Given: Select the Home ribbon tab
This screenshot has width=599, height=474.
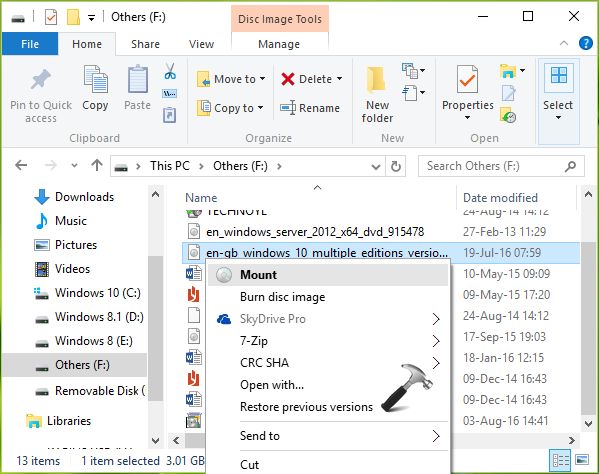Looking at the screenshot, I should coord(87,44).
